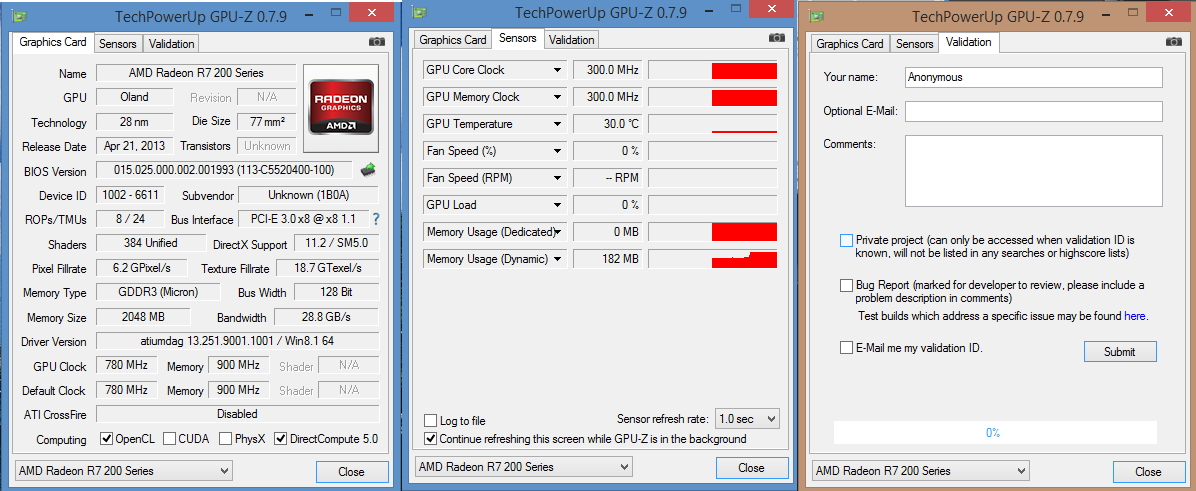
Task: Switch to Sensors tab in Graphics Card window
Action: pyautogui.click(x=118, y=43)
